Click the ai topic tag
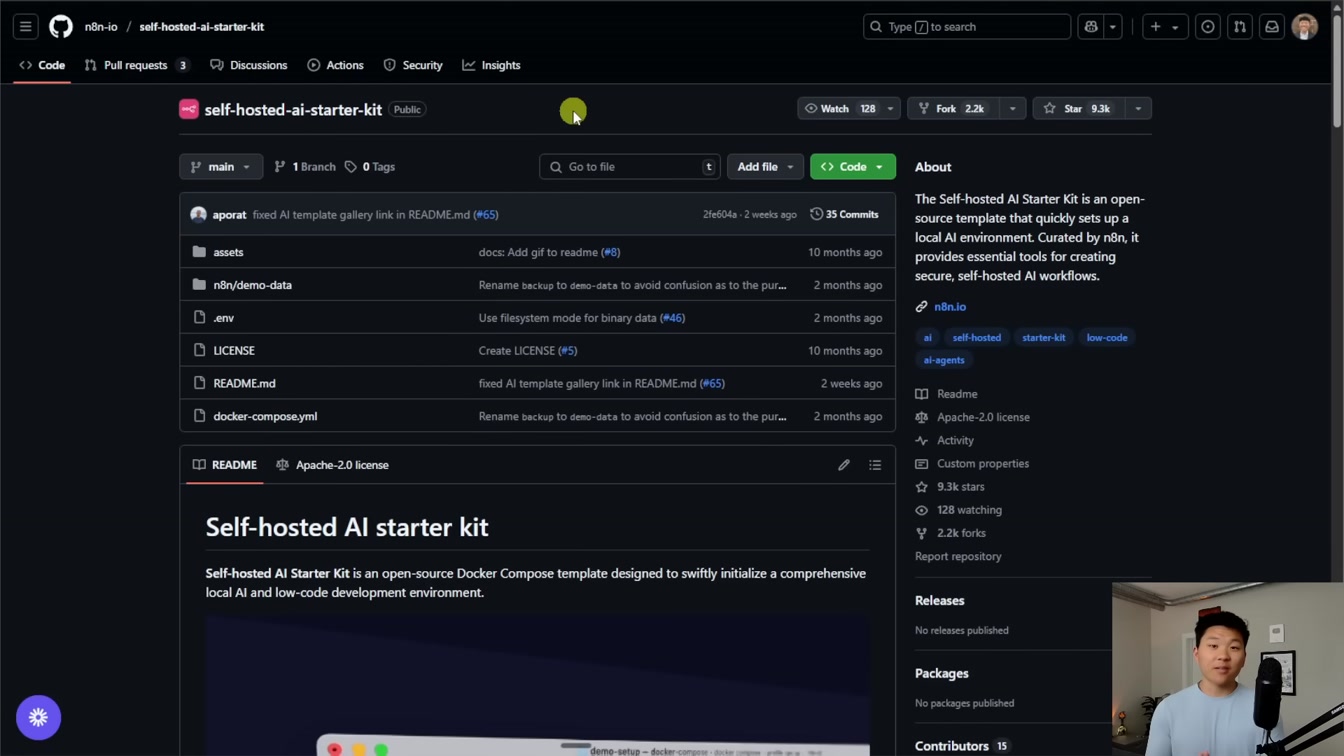 coord(927,338)
